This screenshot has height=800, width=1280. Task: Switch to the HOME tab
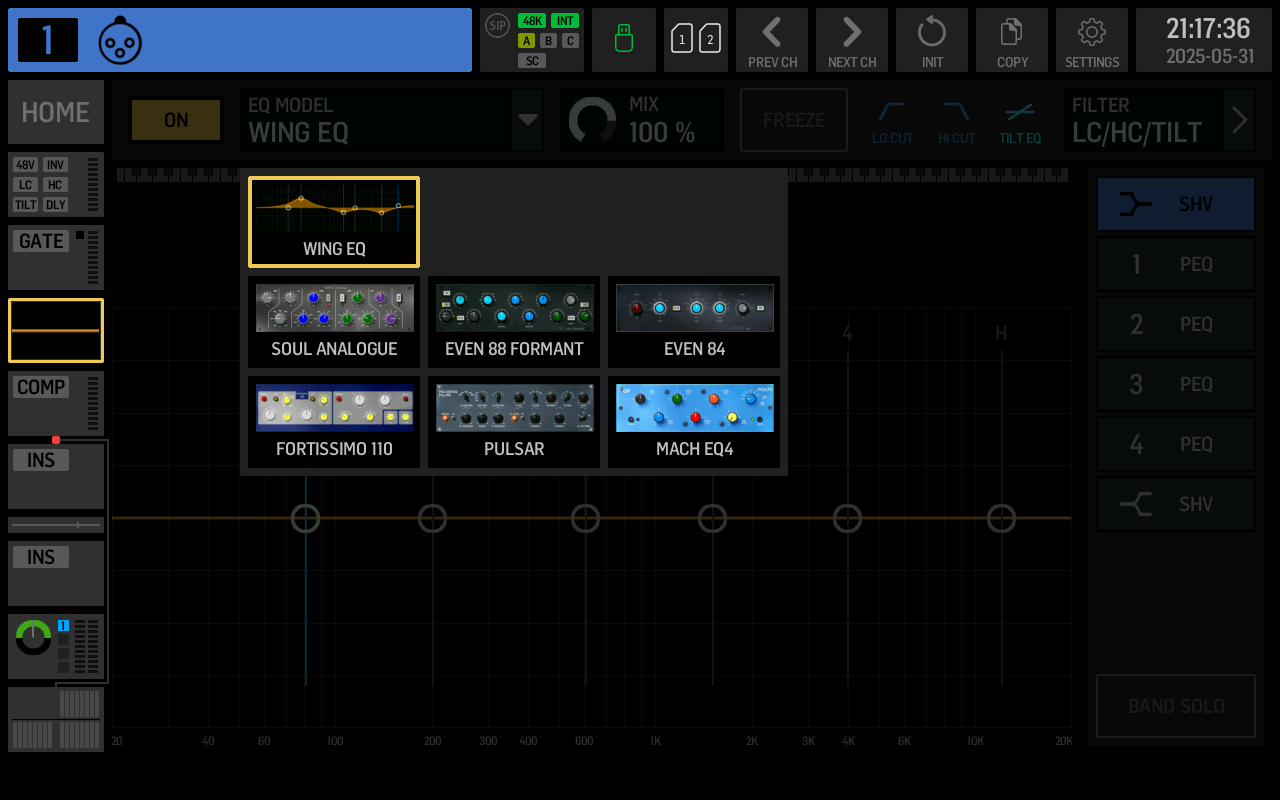coord(55,112)
